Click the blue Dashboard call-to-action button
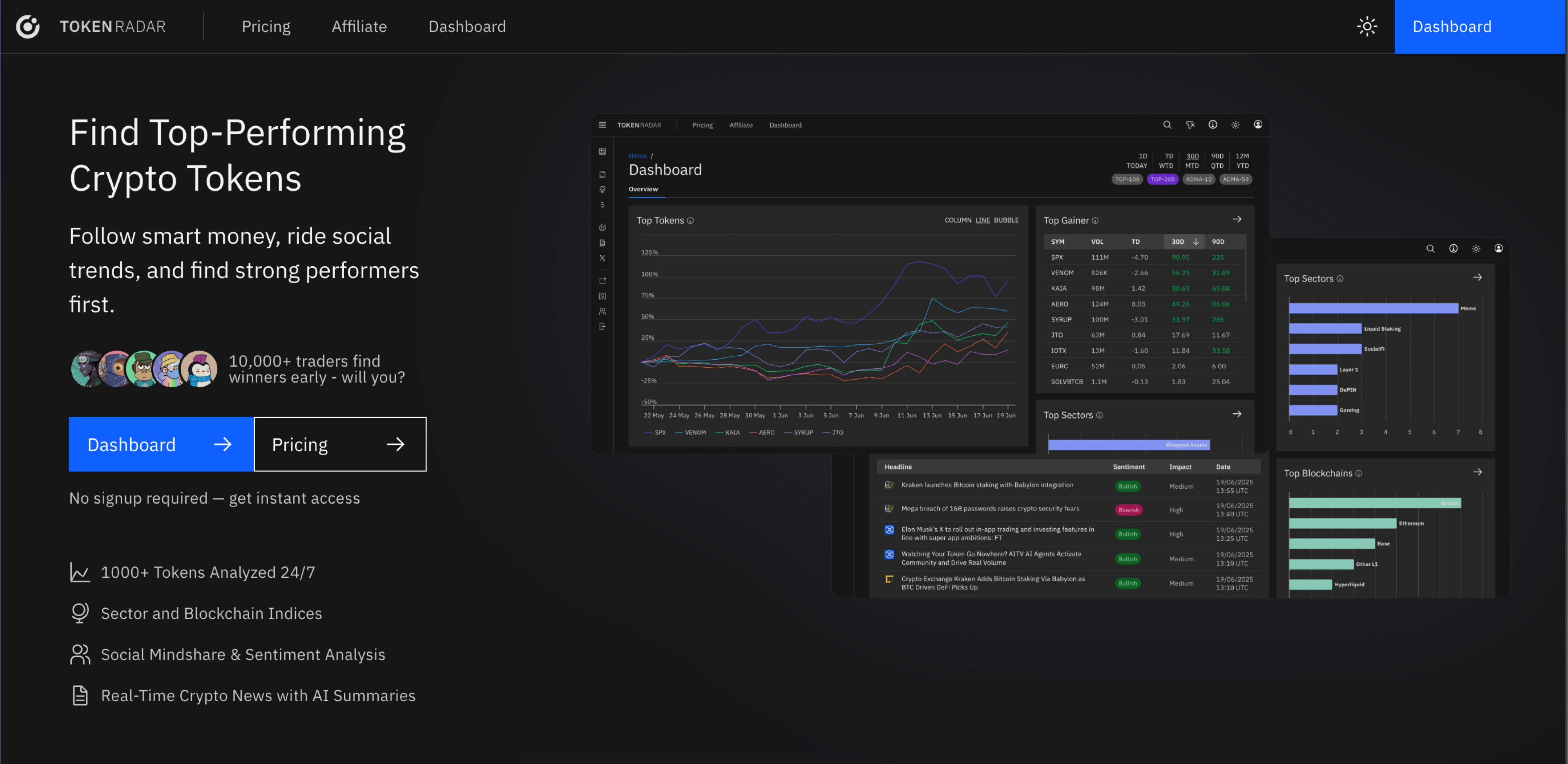 [x=160, y=444]
